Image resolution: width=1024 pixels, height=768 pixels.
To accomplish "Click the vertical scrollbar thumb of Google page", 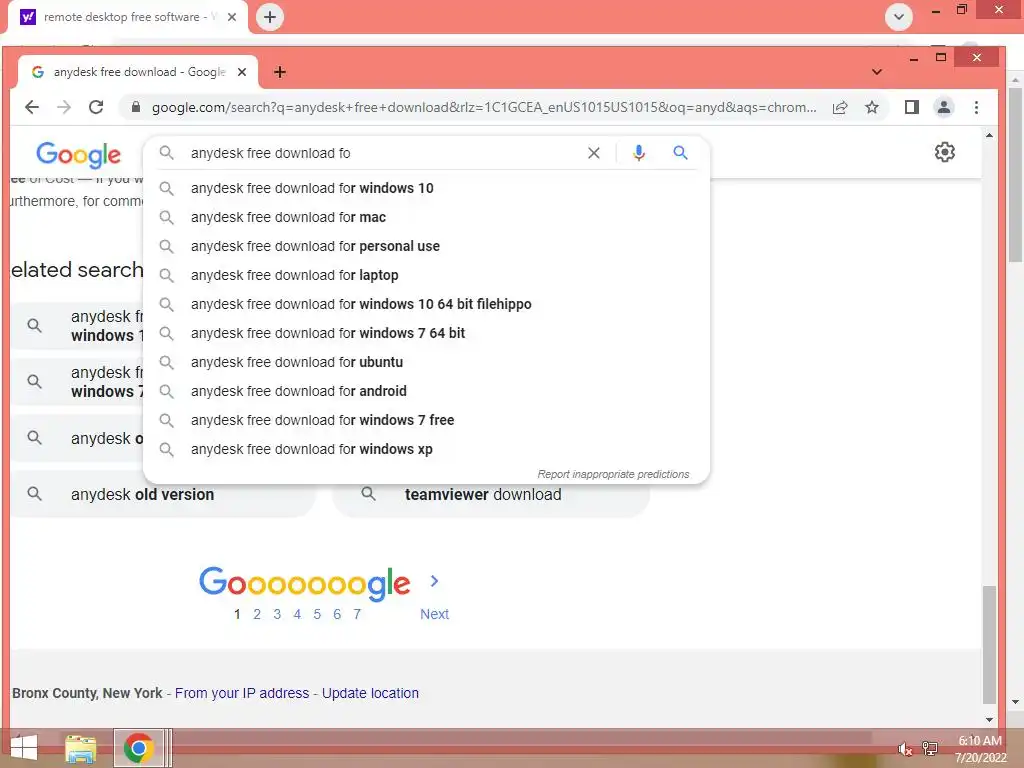I will pyautogui.click(x=989, y=644).
